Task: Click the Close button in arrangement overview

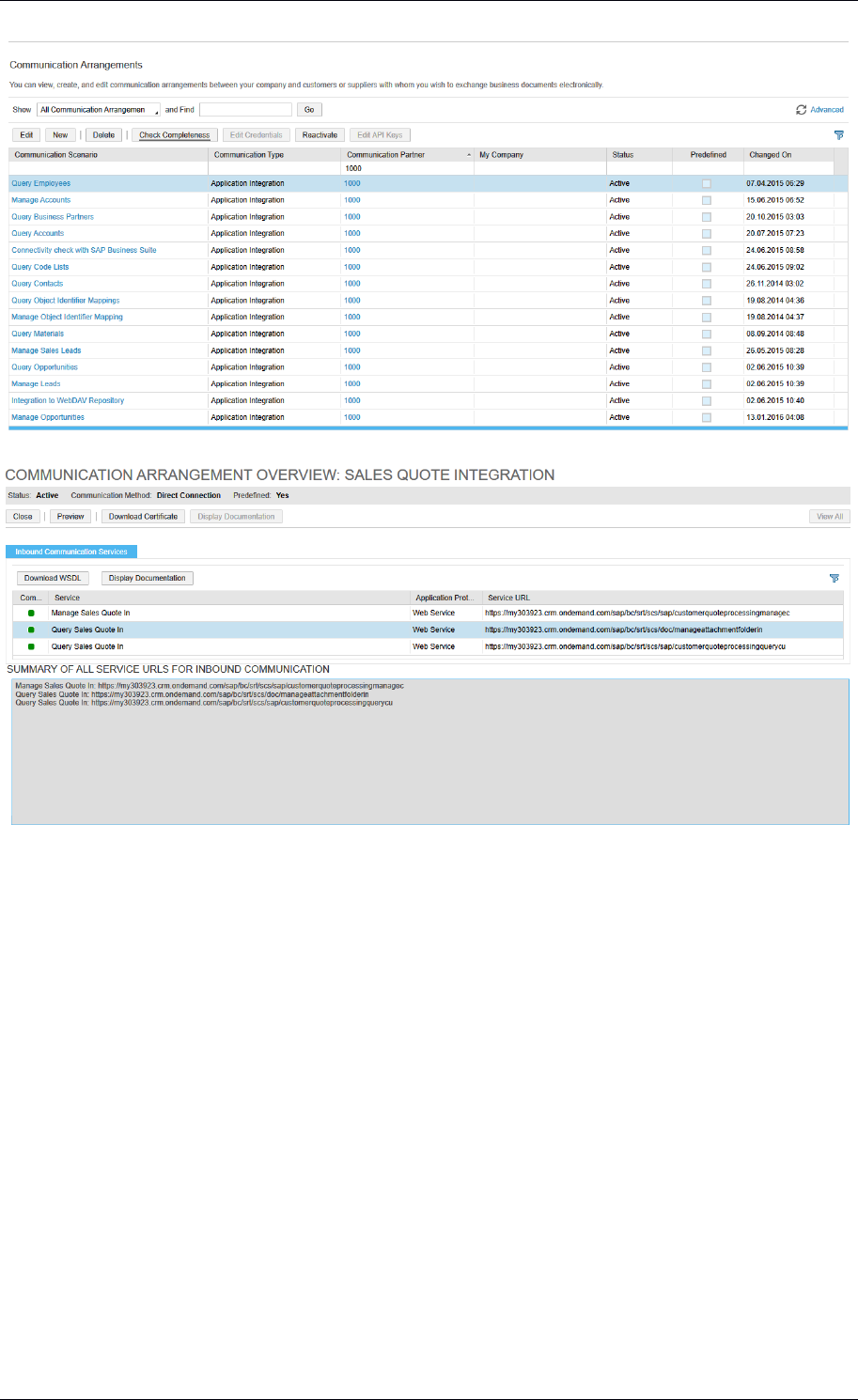Action: [x=23, y=517]
